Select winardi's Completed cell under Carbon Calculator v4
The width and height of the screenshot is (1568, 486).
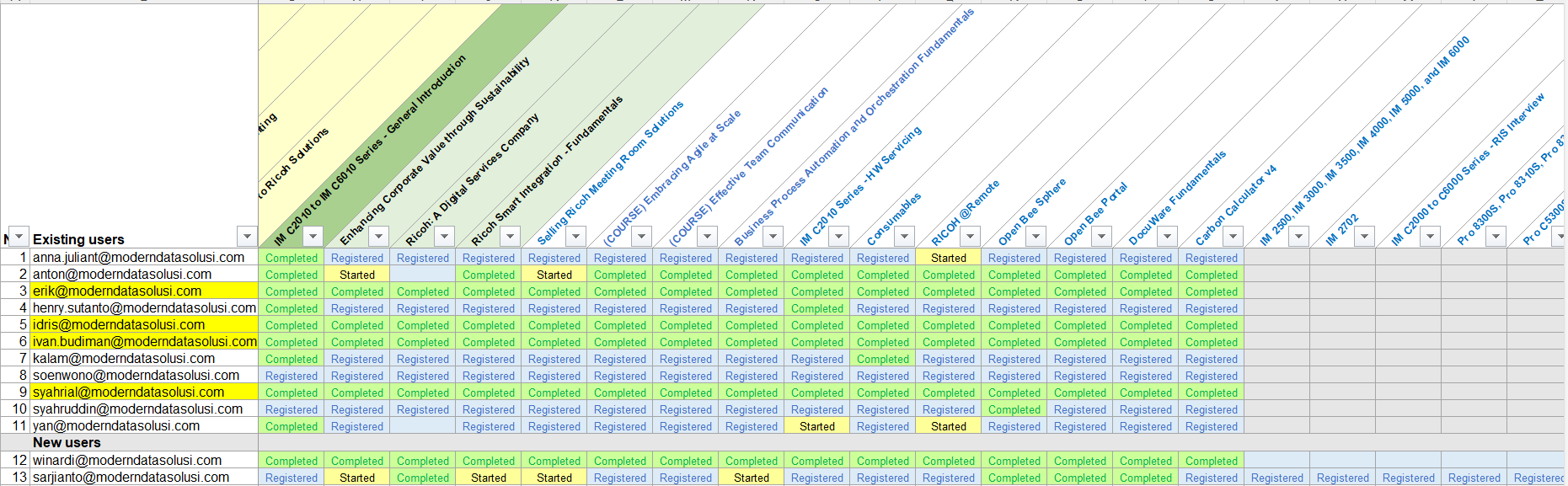tap(1212, 461)
